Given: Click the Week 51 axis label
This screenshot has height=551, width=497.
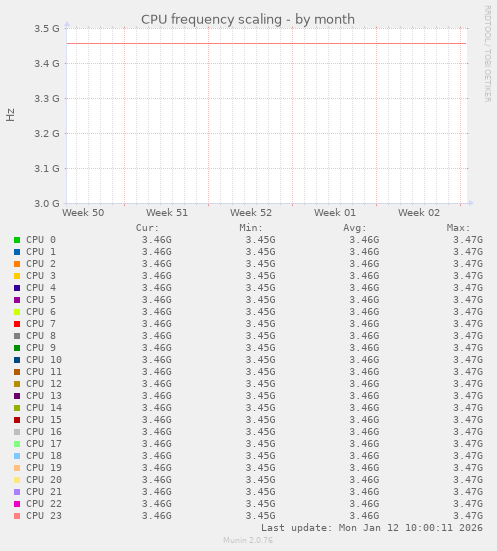Looking at the screenshot, I should [x=167, y=213].
